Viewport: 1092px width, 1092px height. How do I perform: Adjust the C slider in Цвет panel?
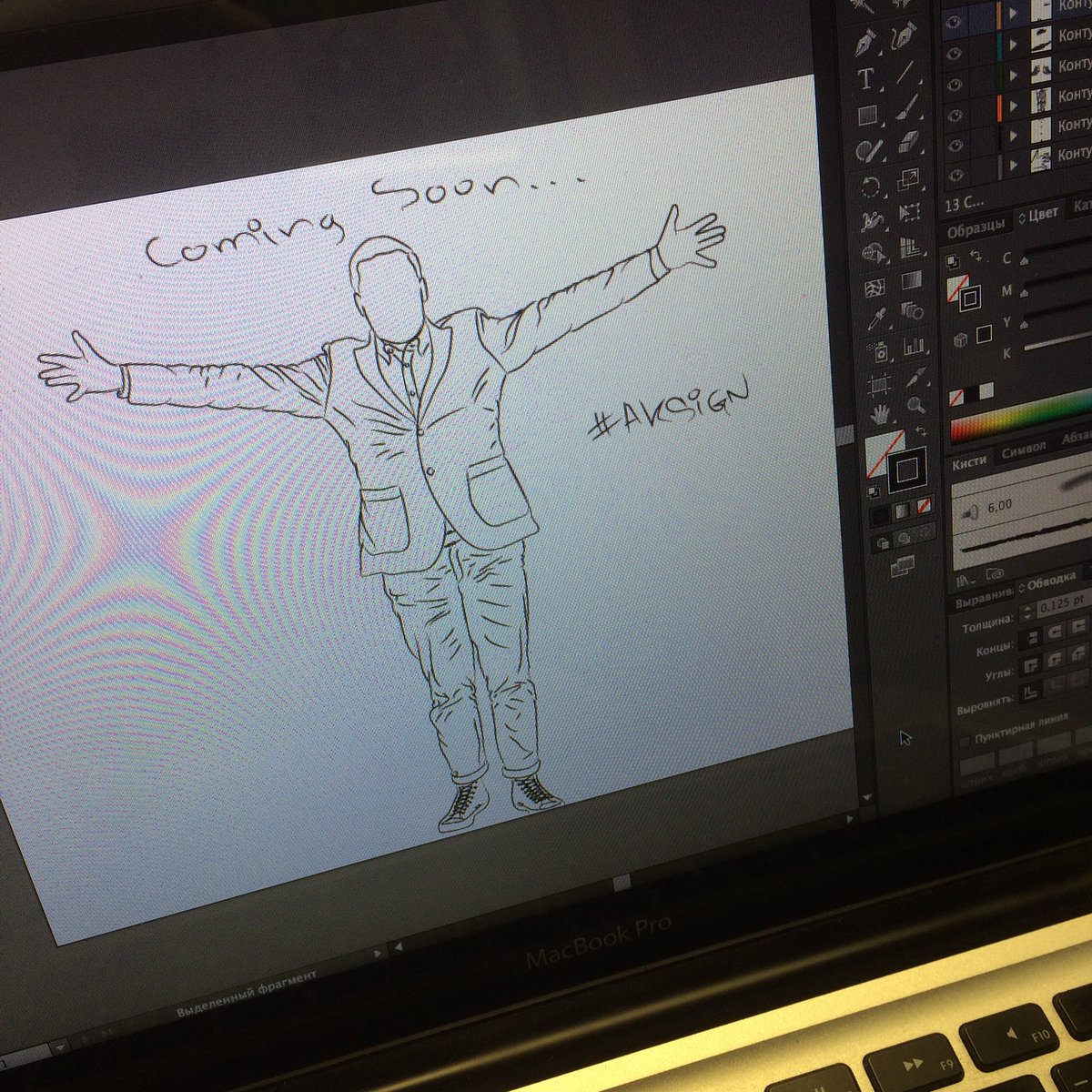1024,262
